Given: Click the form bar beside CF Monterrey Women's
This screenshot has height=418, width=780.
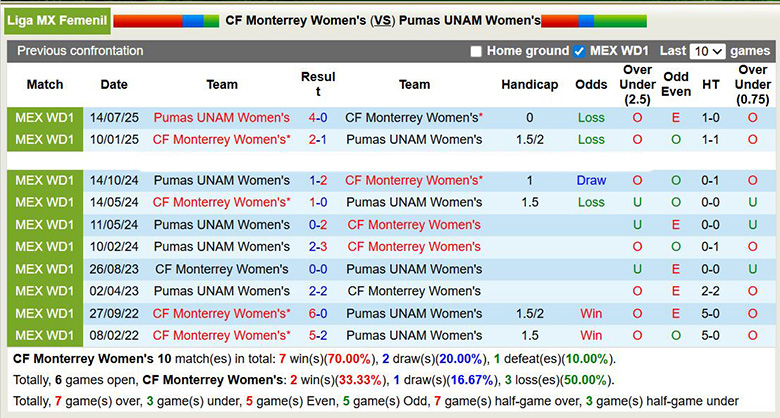Looking at the screenshot, I should pos(166,20).
